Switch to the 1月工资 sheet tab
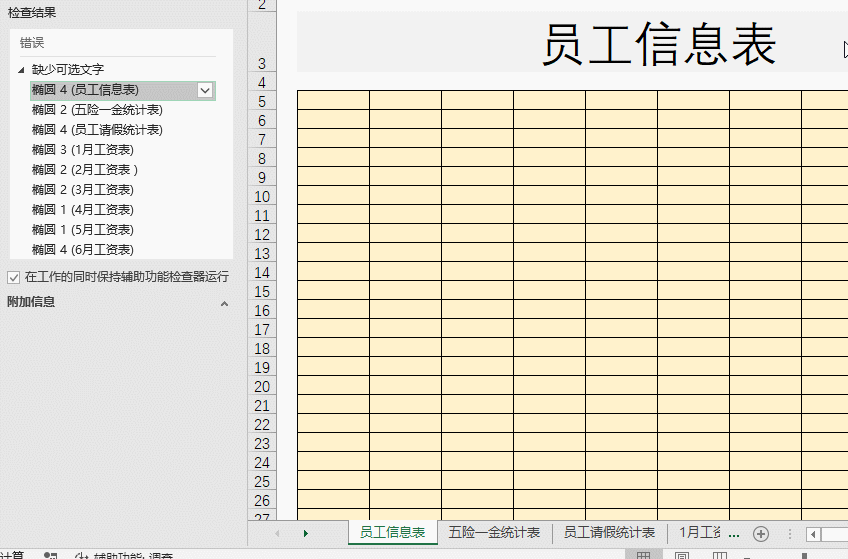The height and width of the screenshot is (559, 848). point(699,533)
